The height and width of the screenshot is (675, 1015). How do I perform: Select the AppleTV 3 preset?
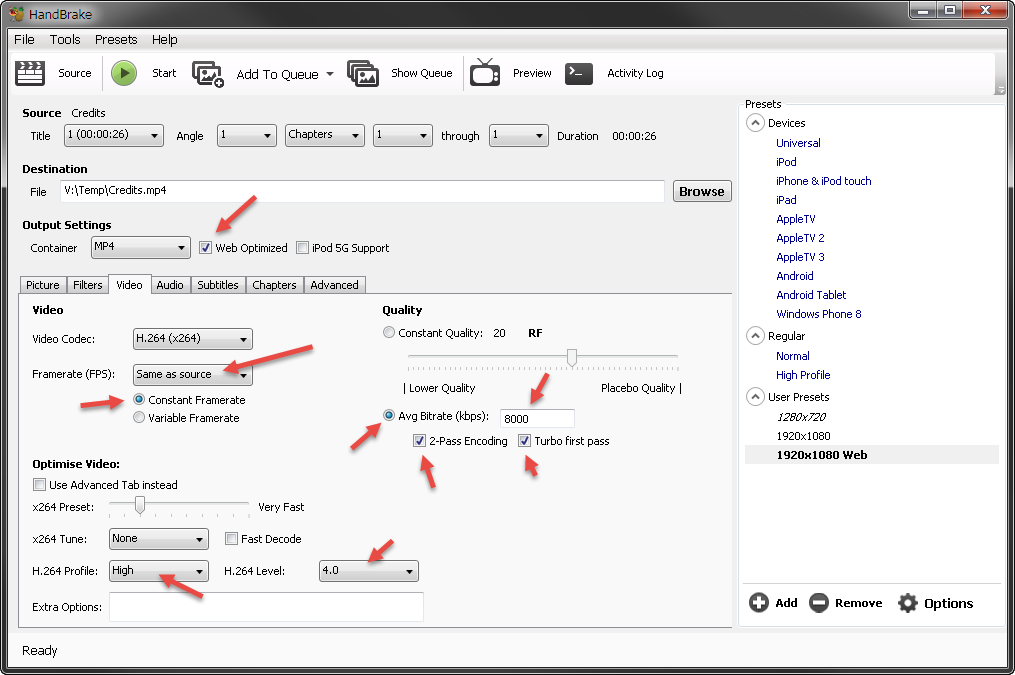click(800, 257)
